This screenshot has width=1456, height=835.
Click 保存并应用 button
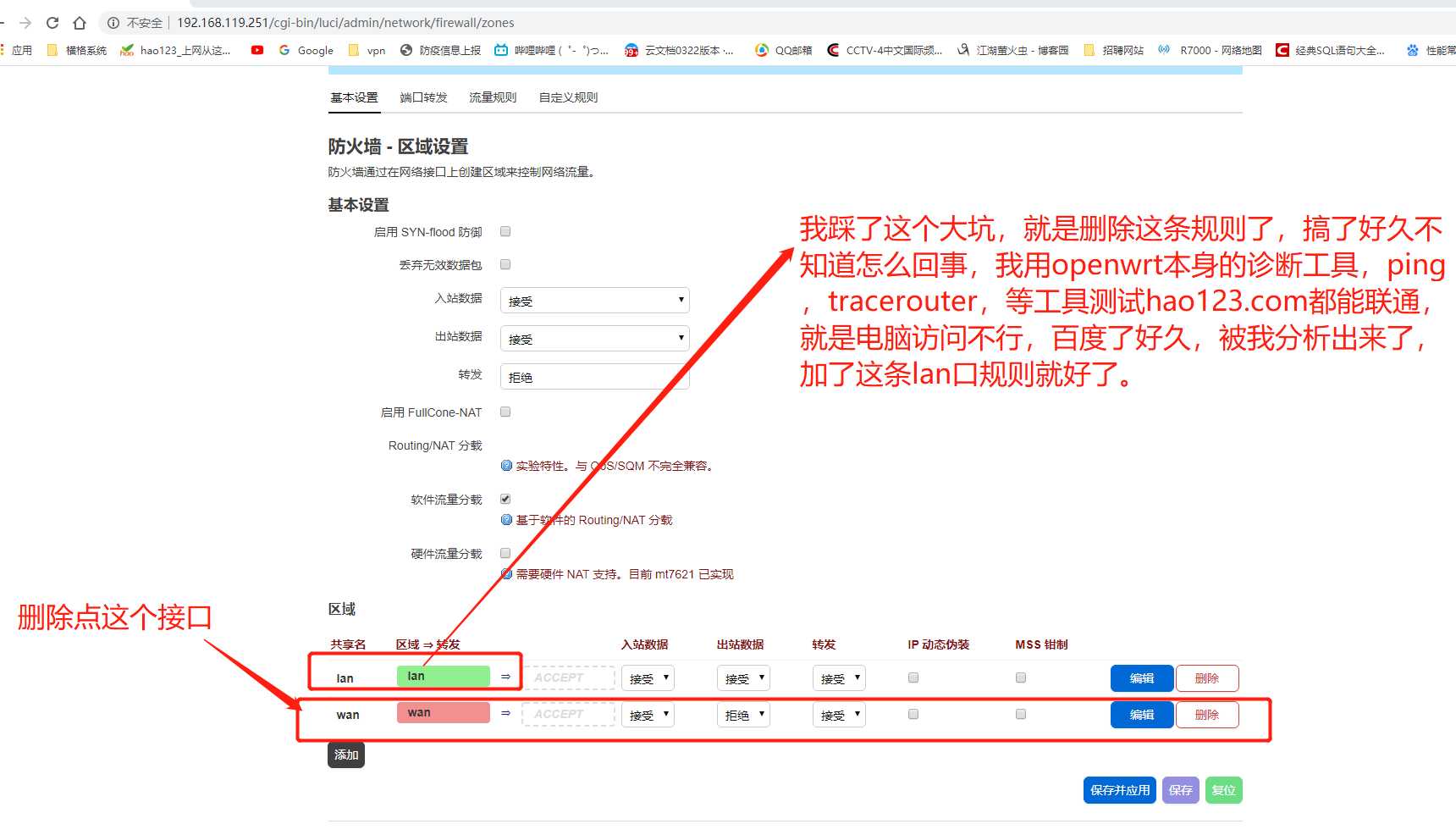1120,790
